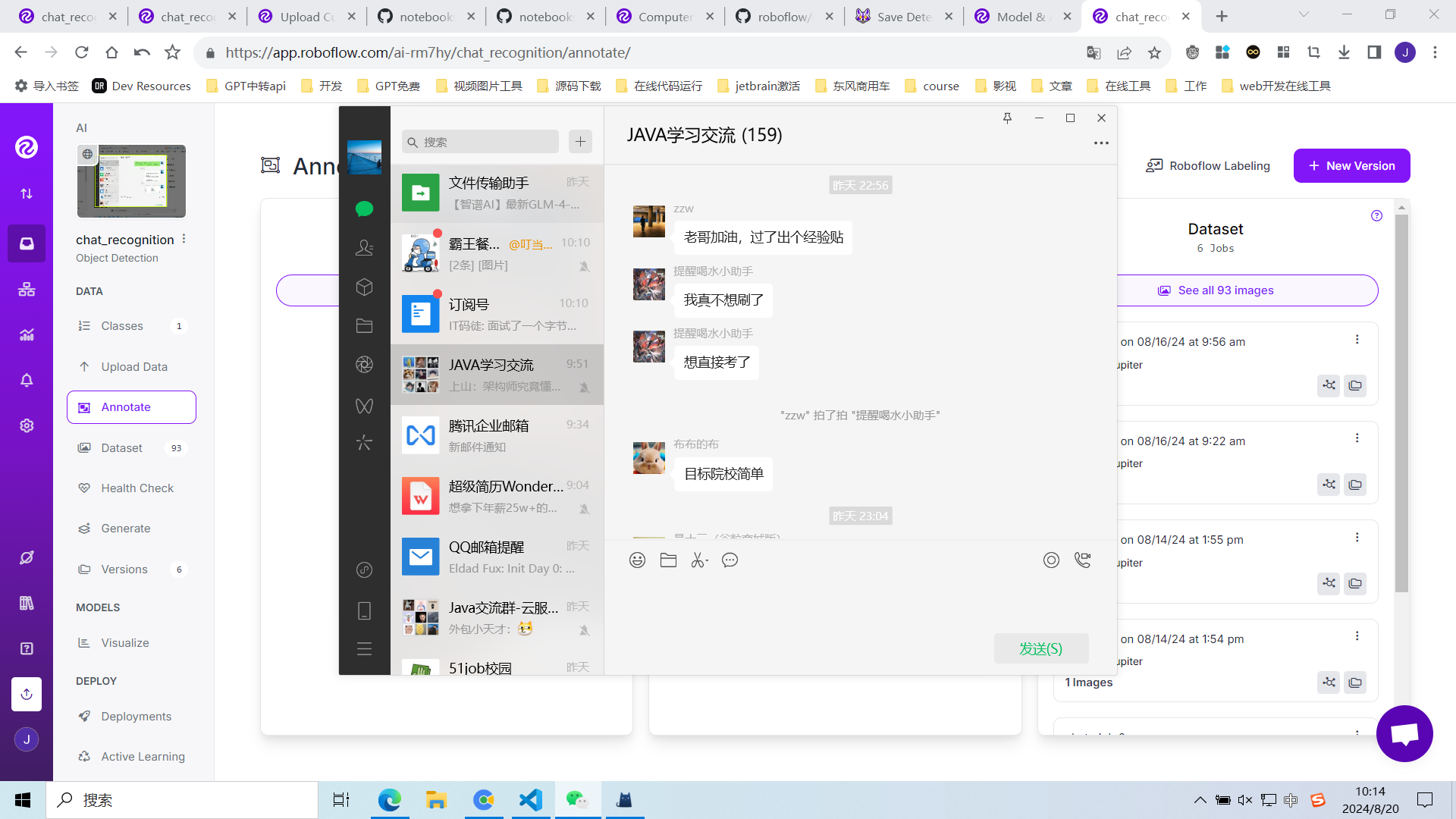The width and height of the screenshot is (1456, 819).
Task: Click See all 93 images link
Action: 1225,290
